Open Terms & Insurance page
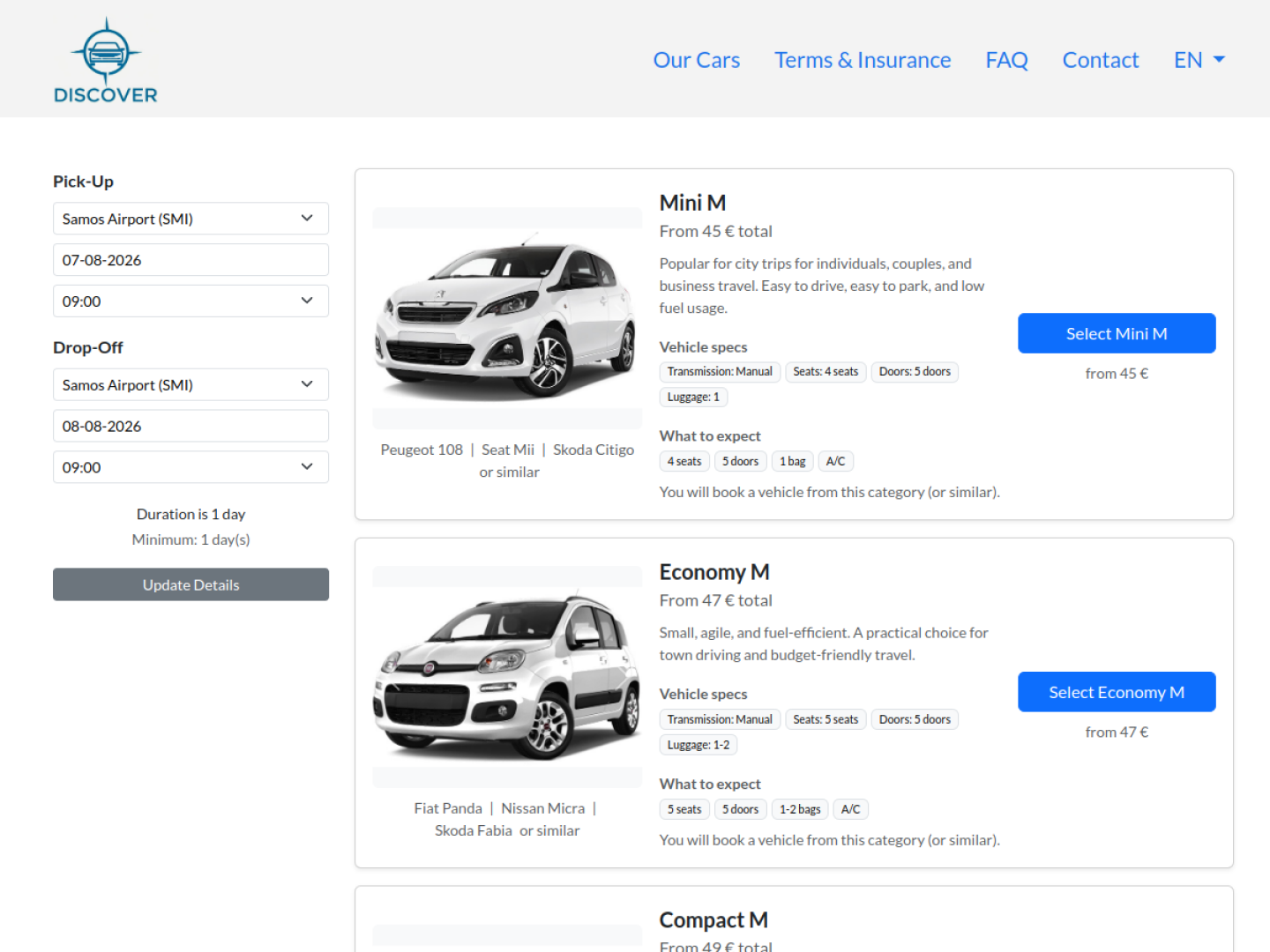Image resolution: width=1270 pixels, height=952 pixels. 863,60
